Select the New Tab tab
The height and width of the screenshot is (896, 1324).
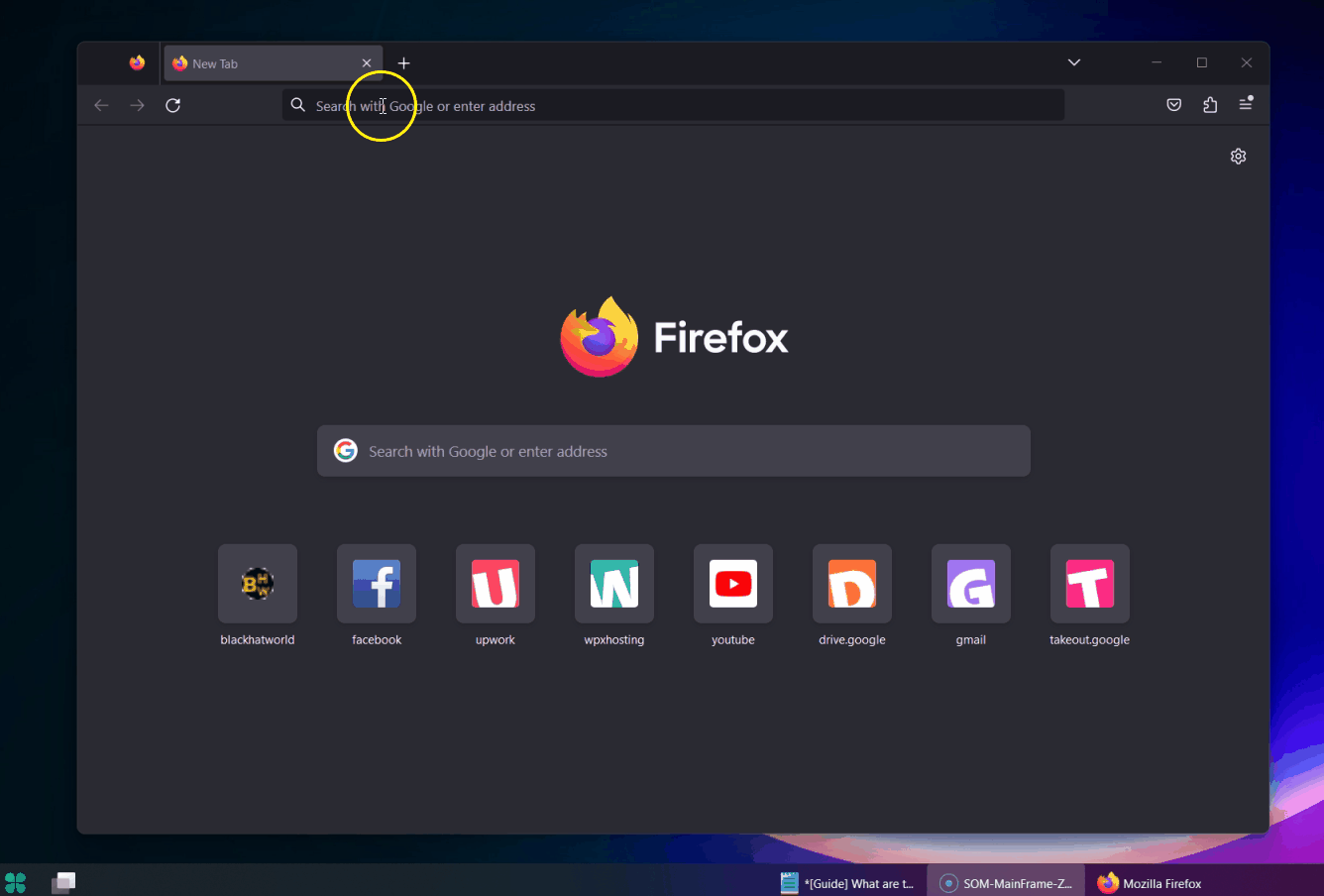point(258,63)
